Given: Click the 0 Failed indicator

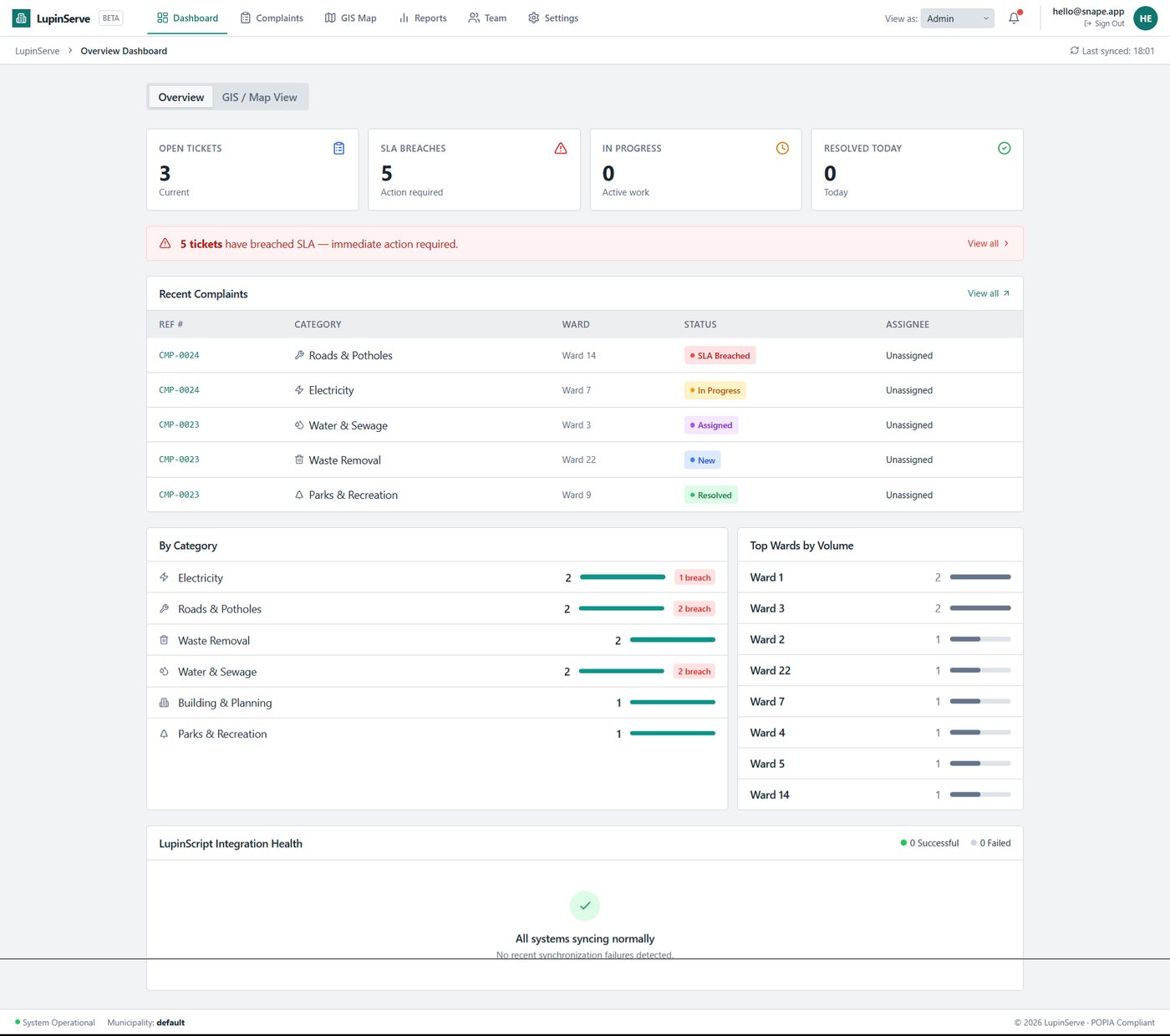Looking at the screenshot, I should [990, 843].
